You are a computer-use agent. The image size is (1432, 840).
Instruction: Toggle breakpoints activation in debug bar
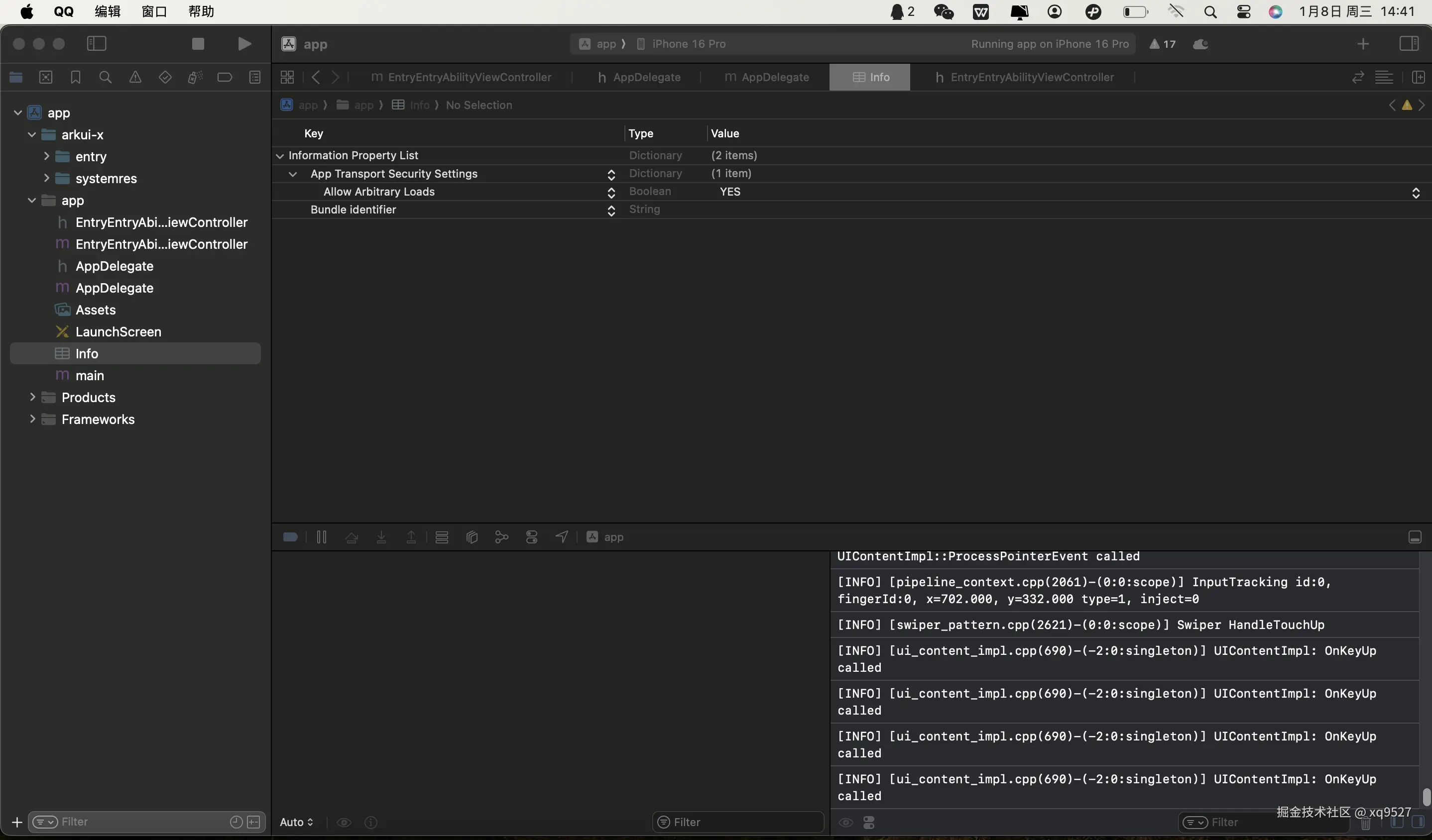290,537
